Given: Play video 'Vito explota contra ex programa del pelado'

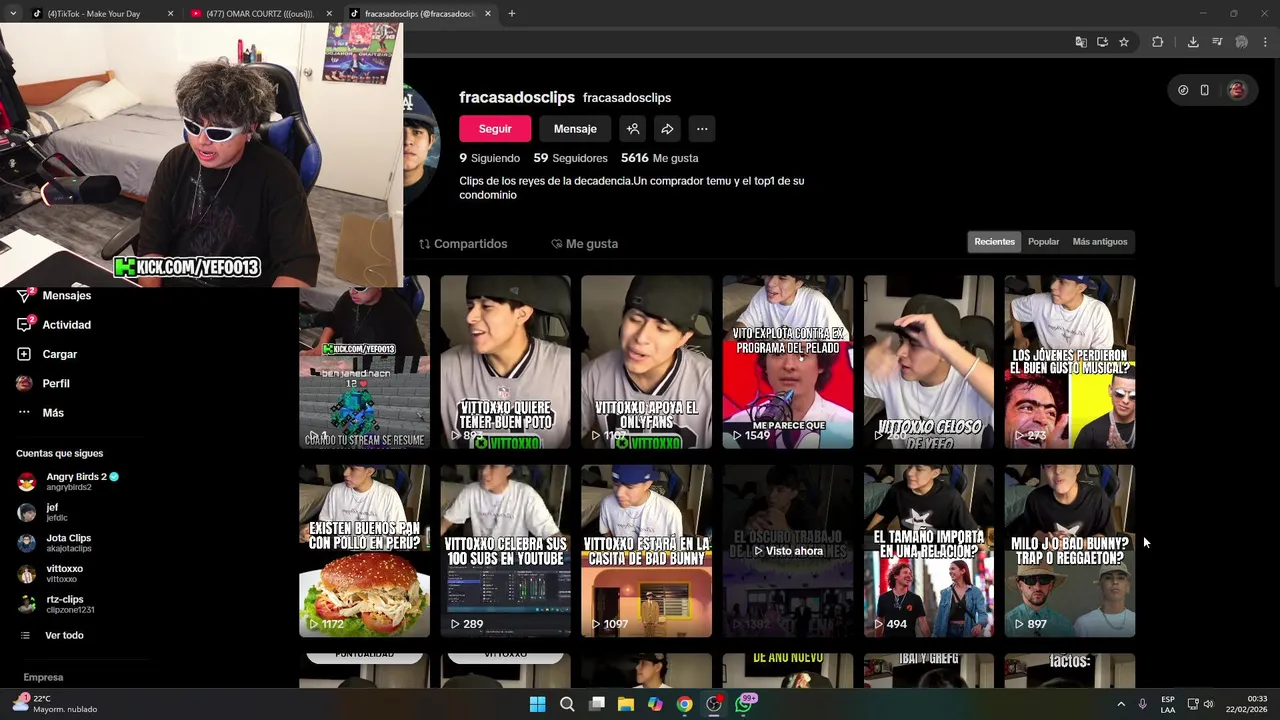Looking at the screenshot, I should pyautogui.click(x=788, y=362).
